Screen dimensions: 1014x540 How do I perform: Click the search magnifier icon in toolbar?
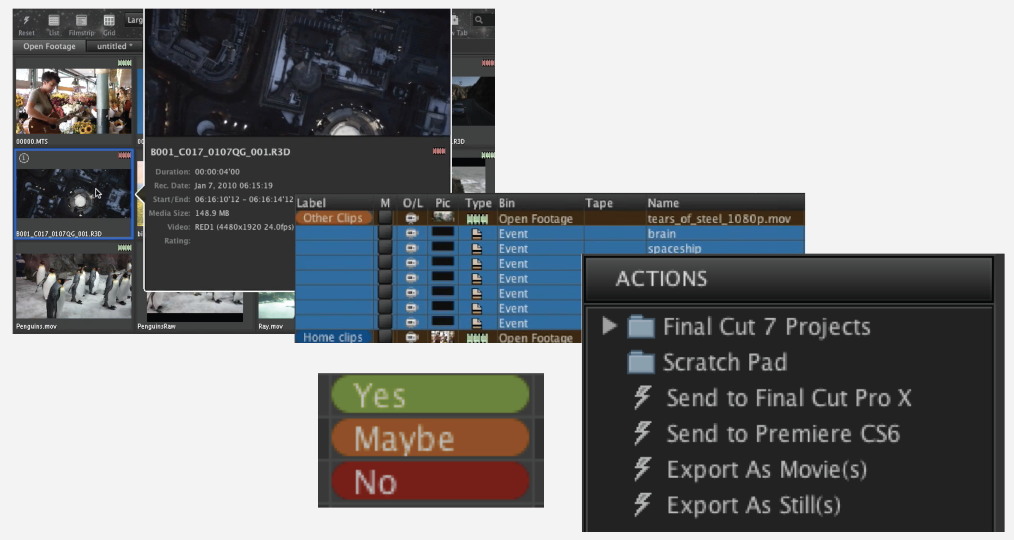point(479,20)
